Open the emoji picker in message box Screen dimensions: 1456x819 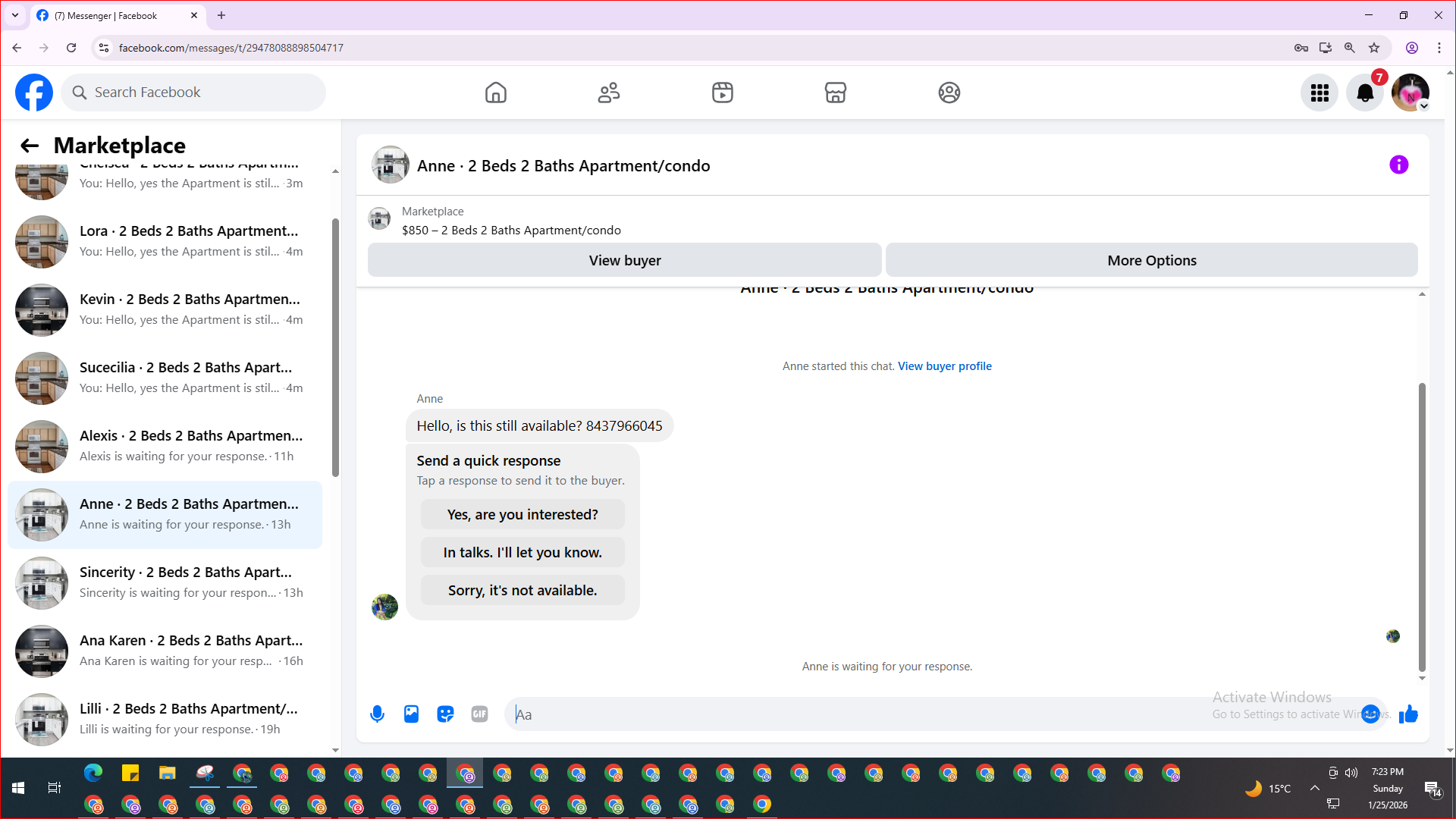(x=1370, y=714)
